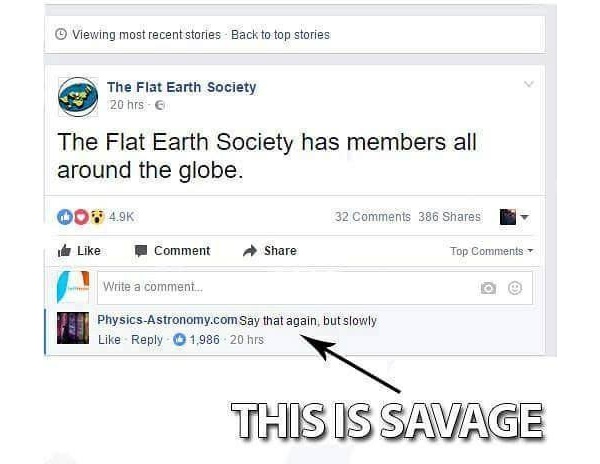Open the Physics-Astronomy.com commenter link
Screen dimensions: 600x464
(x=167, y=320)
